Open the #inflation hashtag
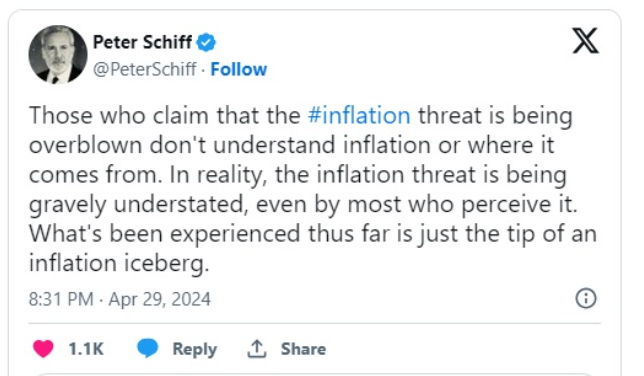644x376 pixels. (359, 115)
